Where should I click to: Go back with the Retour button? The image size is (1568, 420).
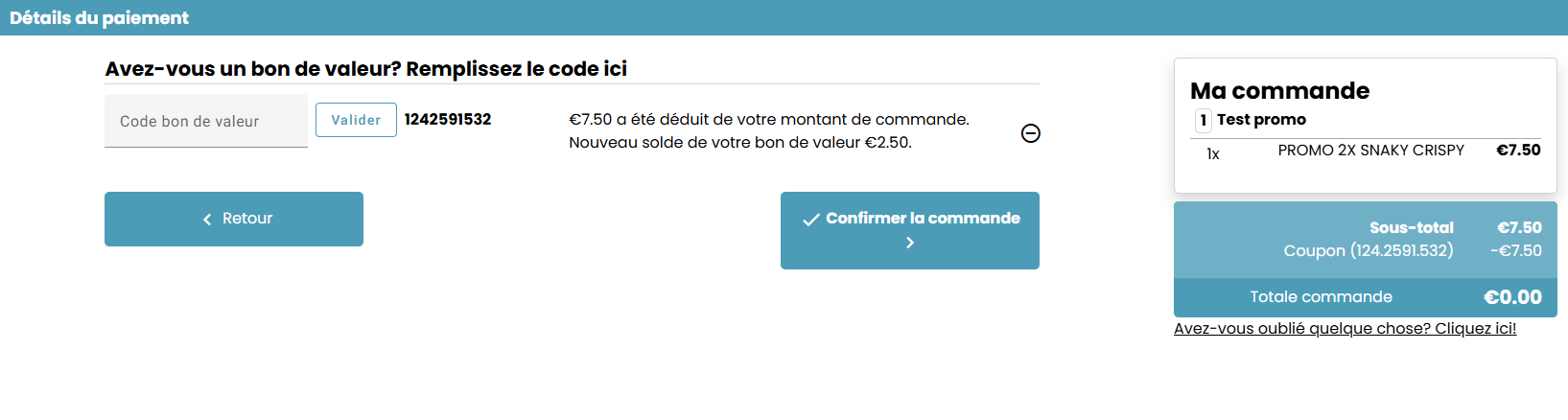pyautogui.click(x=234, y=219)
